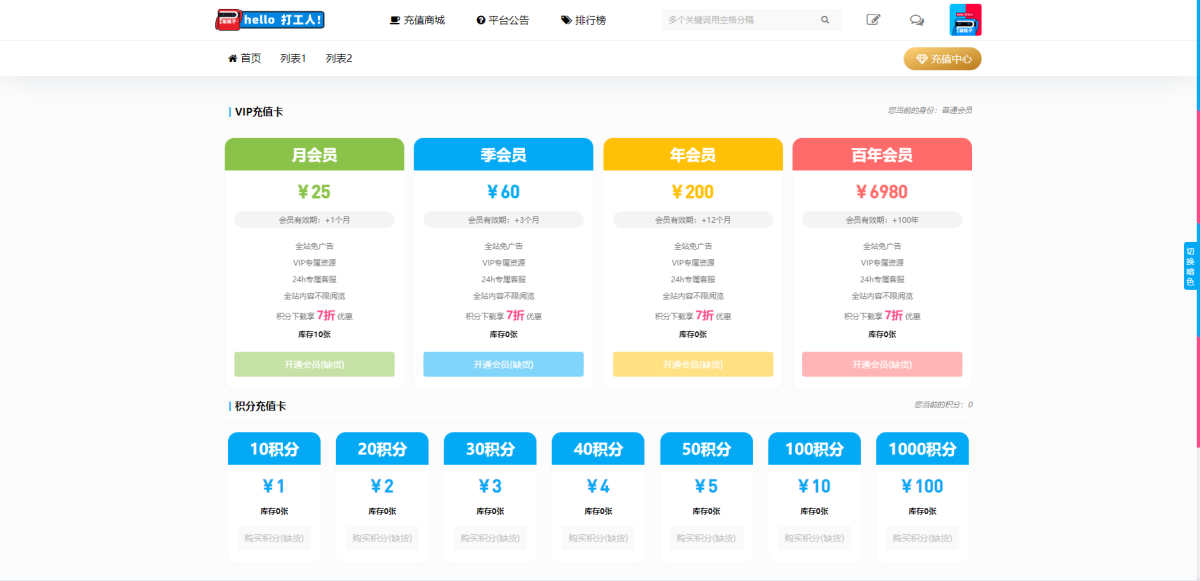Click 购买积分 button under 10积分 card
Screen dimensions: 1200x581
click(274, 538)
